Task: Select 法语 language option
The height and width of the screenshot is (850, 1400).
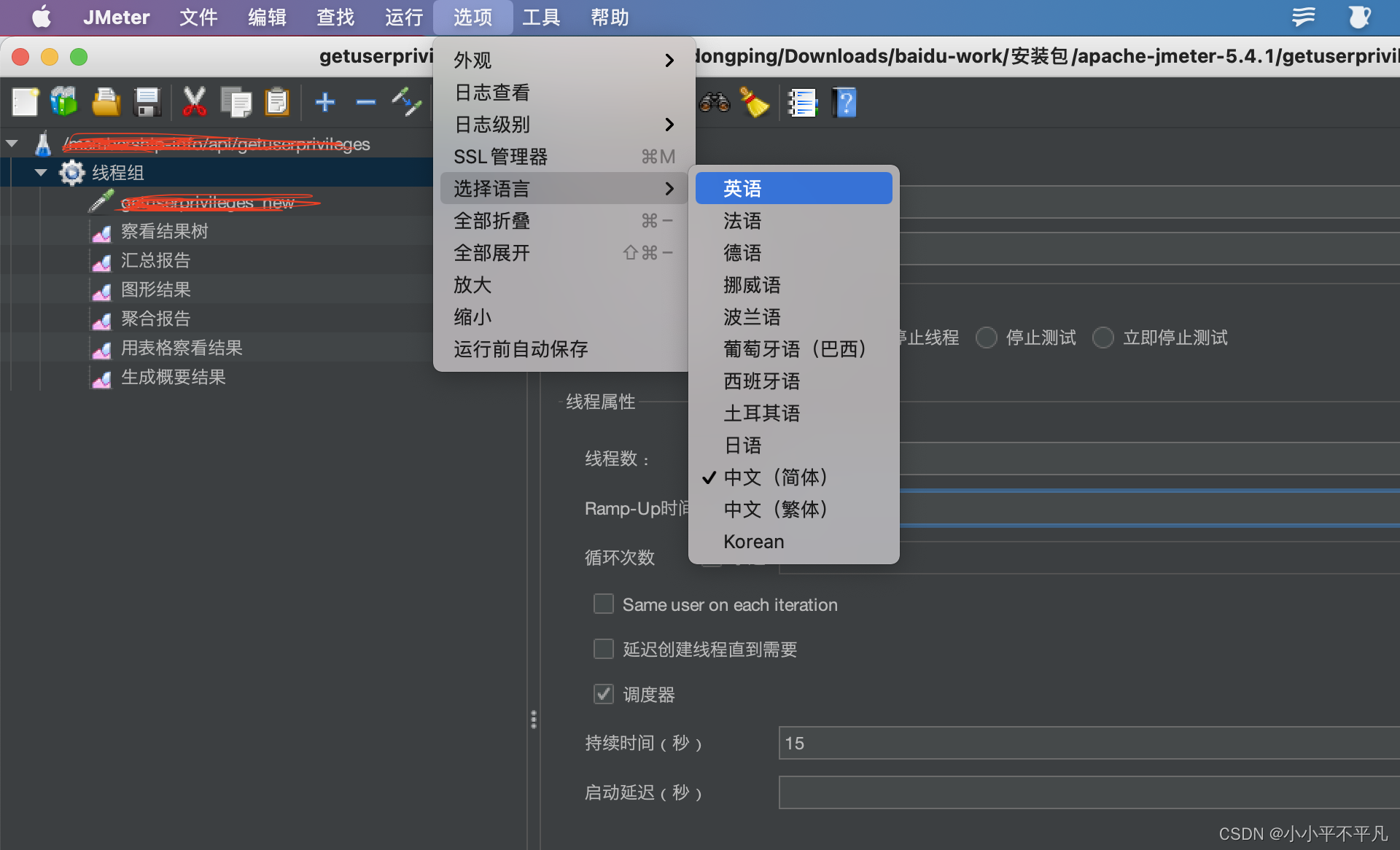Action: click(793, 220)
